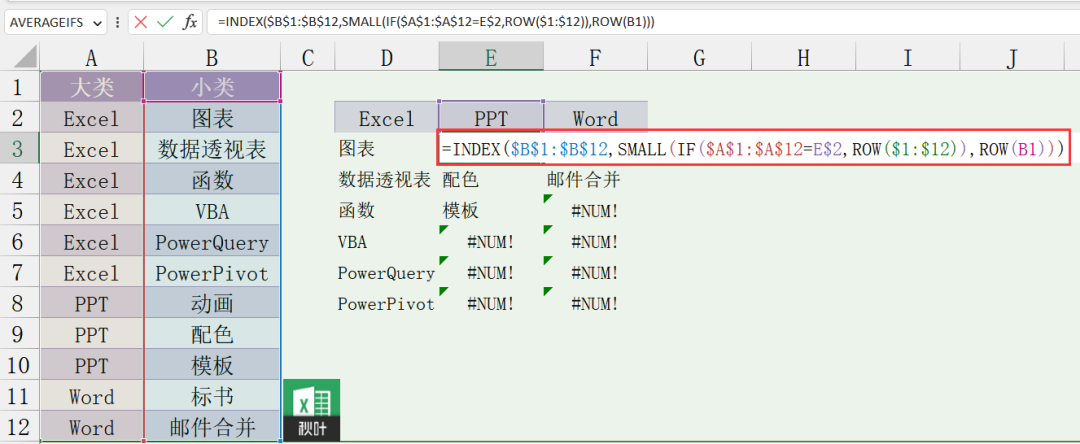Click cell B8 containing 动画

coord(212,304)
